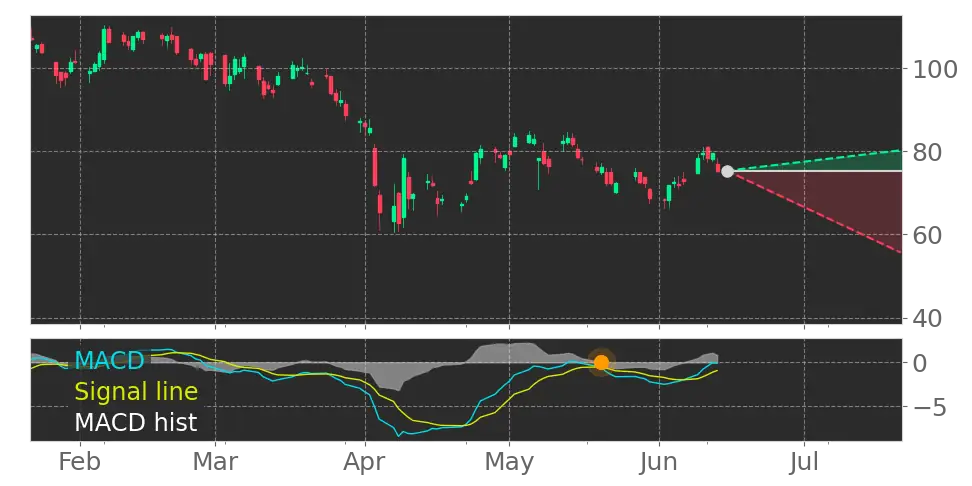Click the 100 price axis label

tap(935, 69)
